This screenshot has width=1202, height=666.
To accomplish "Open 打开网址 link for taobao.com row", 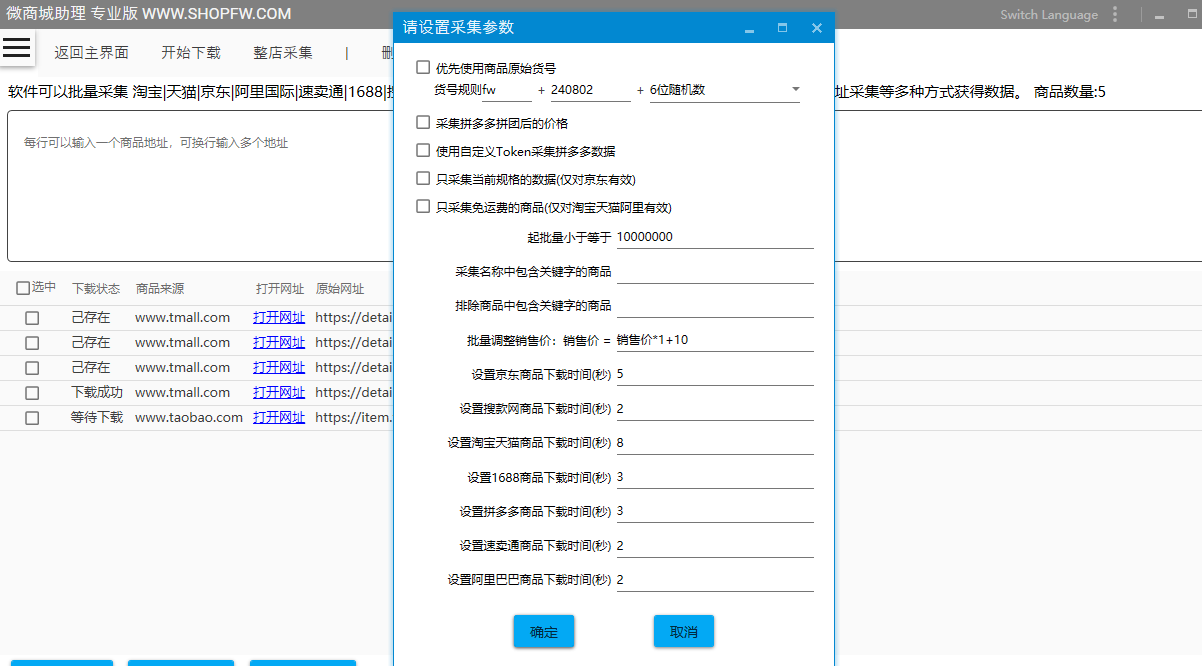I will pyautogui.click(x=279, y=417).
